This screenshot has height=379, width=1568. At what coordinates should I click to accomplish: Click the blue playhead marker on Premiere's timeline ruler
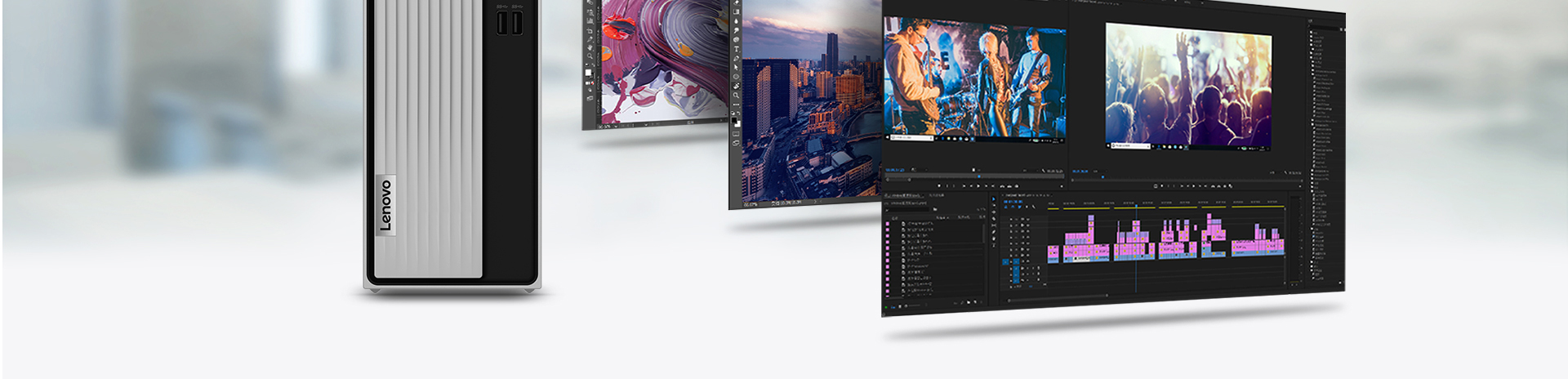click(1136, 205)
